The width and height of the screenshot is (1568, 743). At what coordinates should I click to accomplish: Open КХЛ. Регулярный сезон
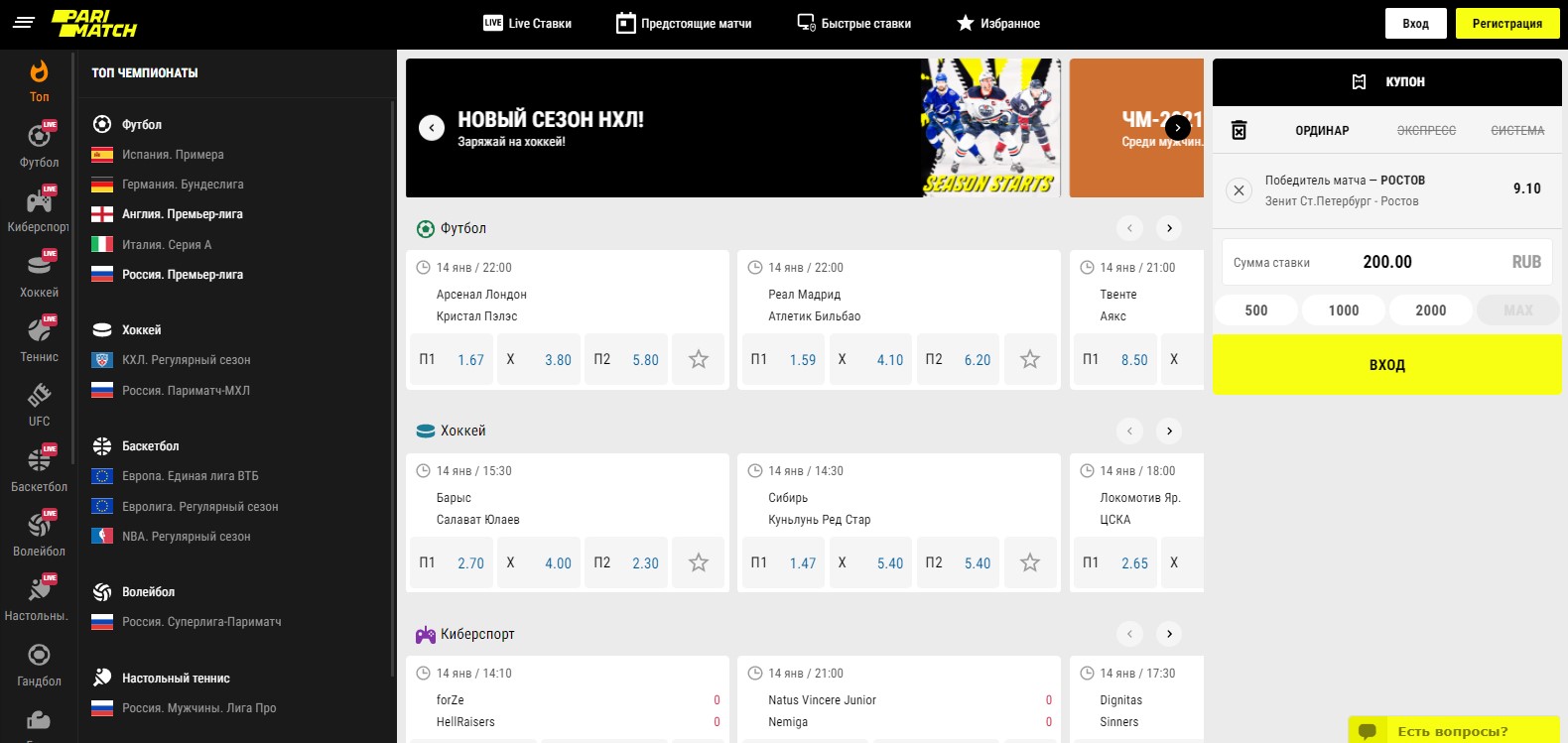[x=187, y=360]
